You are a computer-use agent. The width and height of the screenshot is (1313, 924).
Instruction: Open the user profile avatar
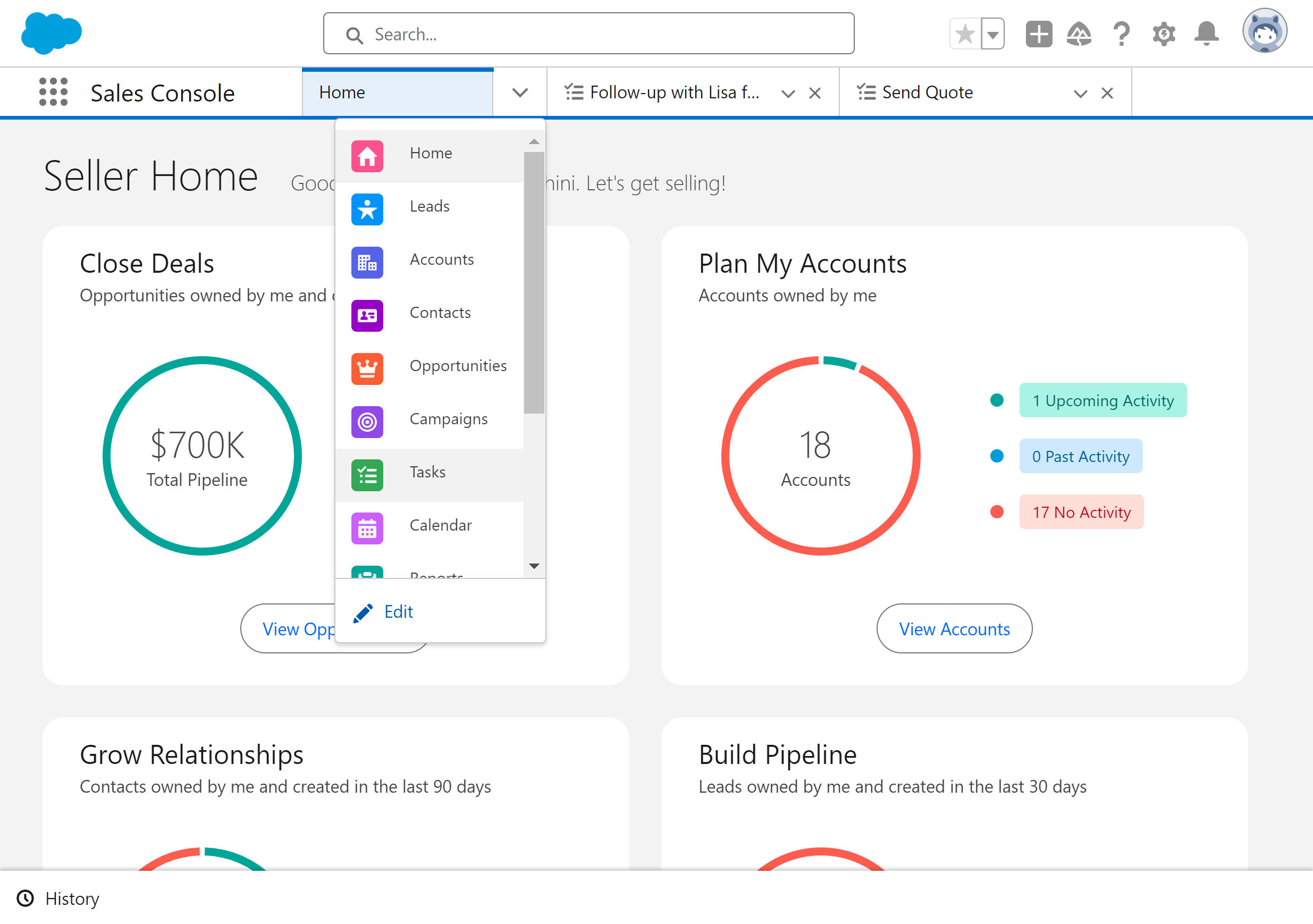click(x=1265, y=31)
